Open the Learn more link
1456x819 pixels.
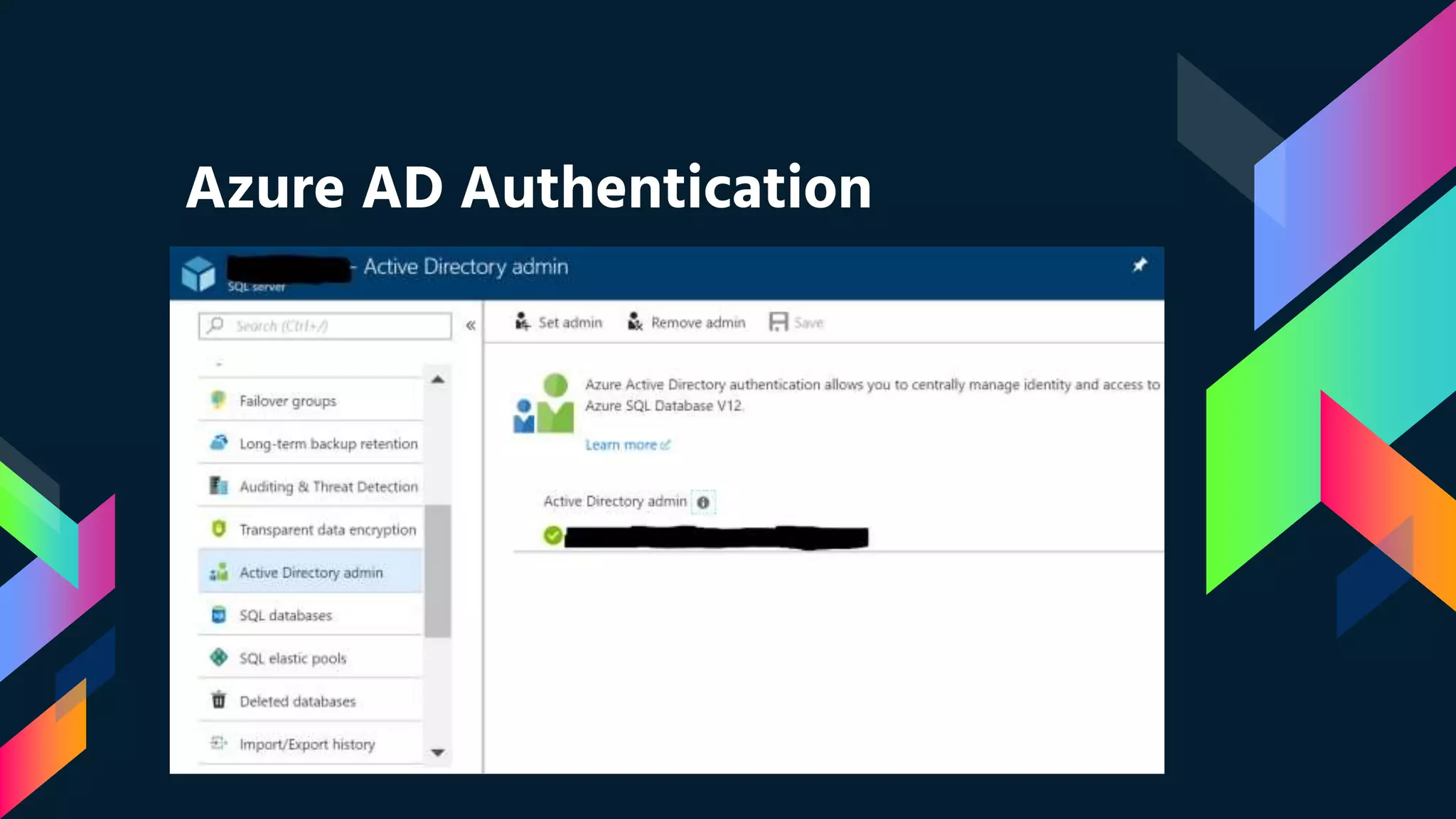[628, 445]
